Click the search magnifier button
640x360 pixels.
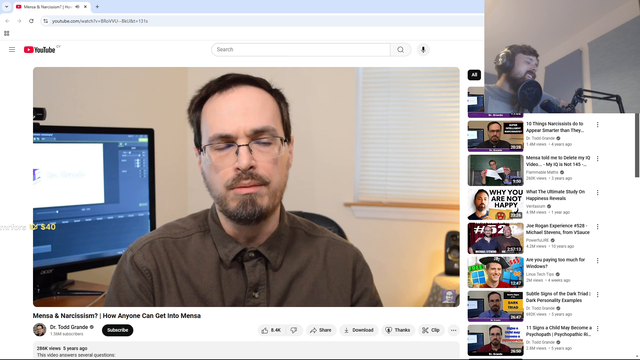tap(400, 49)
